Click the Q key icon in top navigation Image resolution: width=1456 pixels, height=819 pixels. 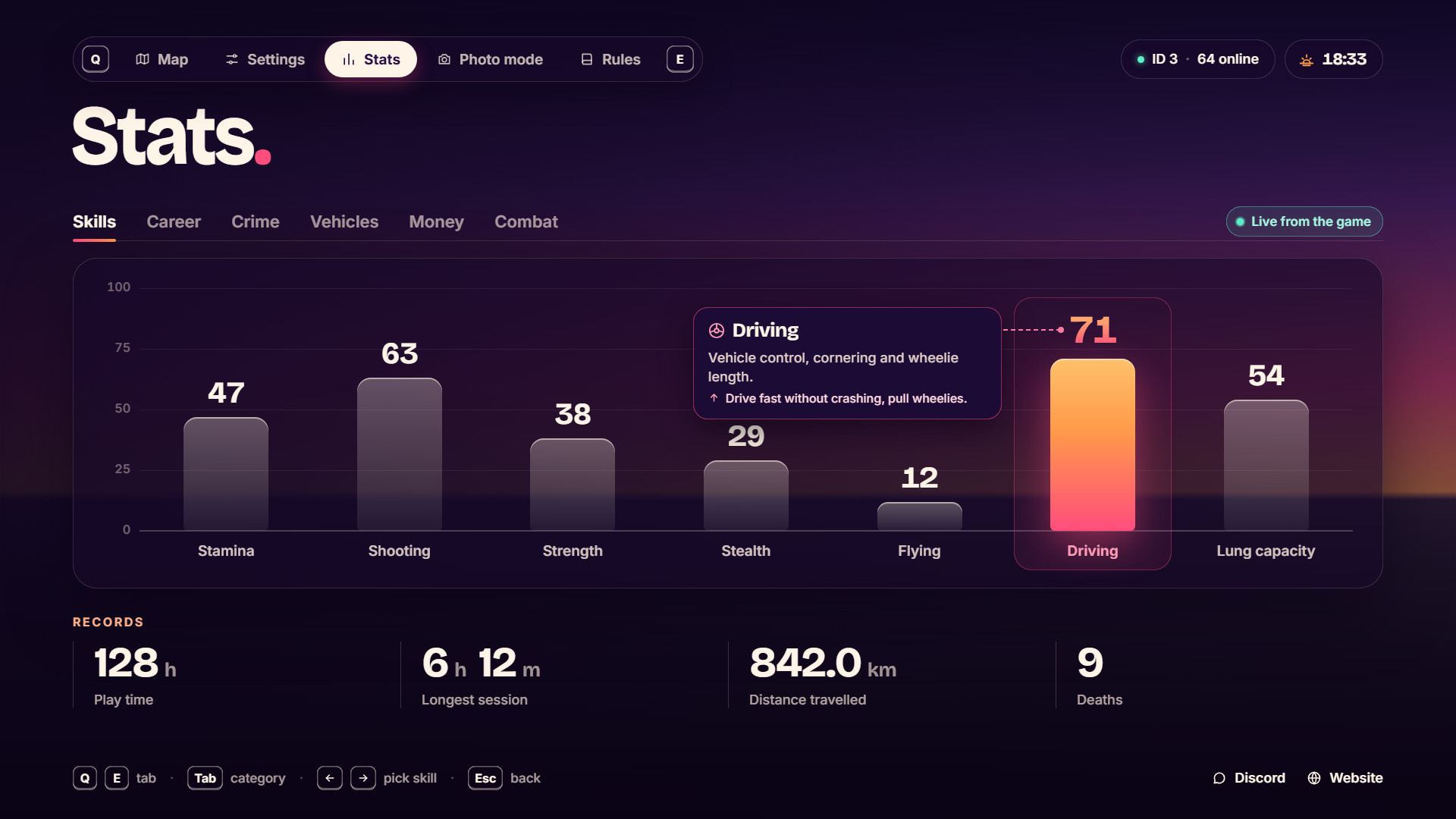[x=96, y=59]
